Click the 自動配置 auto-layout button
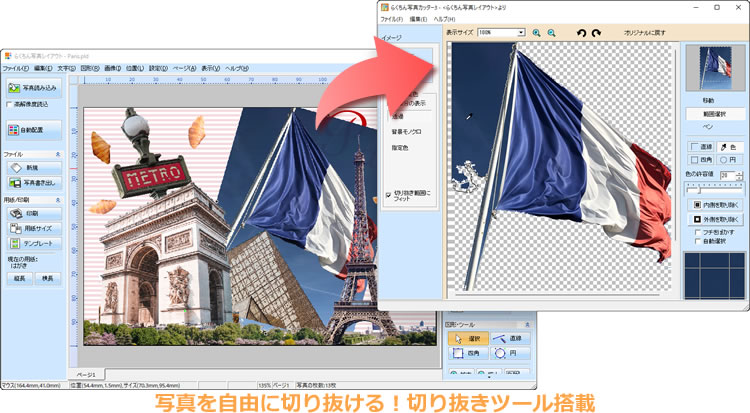750x413 pixels. tap(34, 130)
